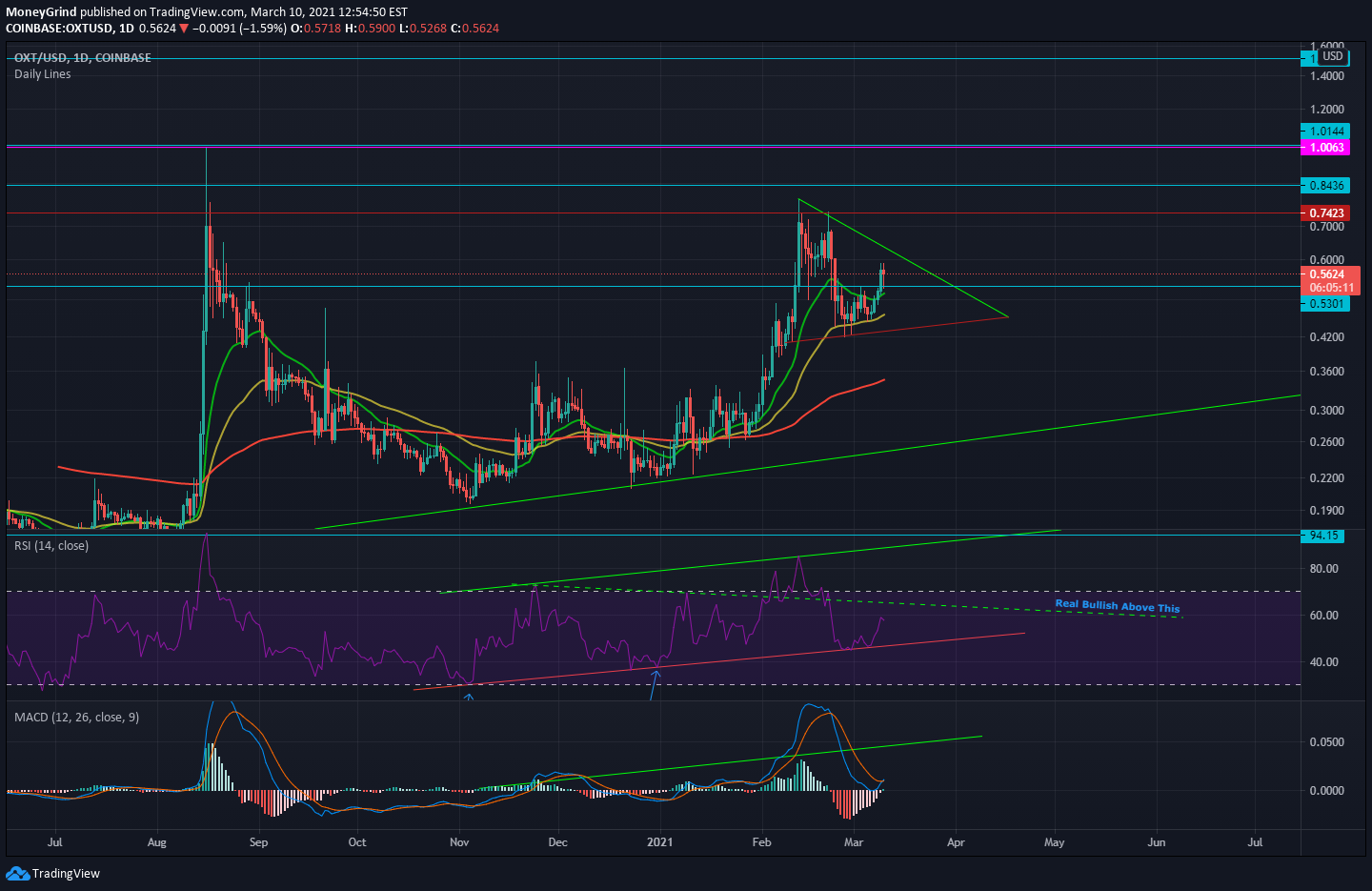
Task: Click the O:0.5718 open value in header
Action: pos(316,28)
